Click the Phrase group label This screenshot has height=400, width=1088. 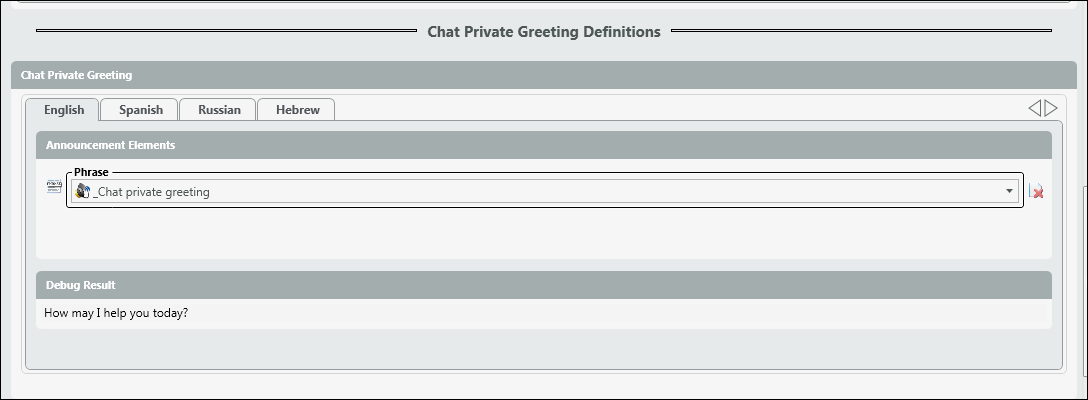pyautogui.click(x=91, y=172)
